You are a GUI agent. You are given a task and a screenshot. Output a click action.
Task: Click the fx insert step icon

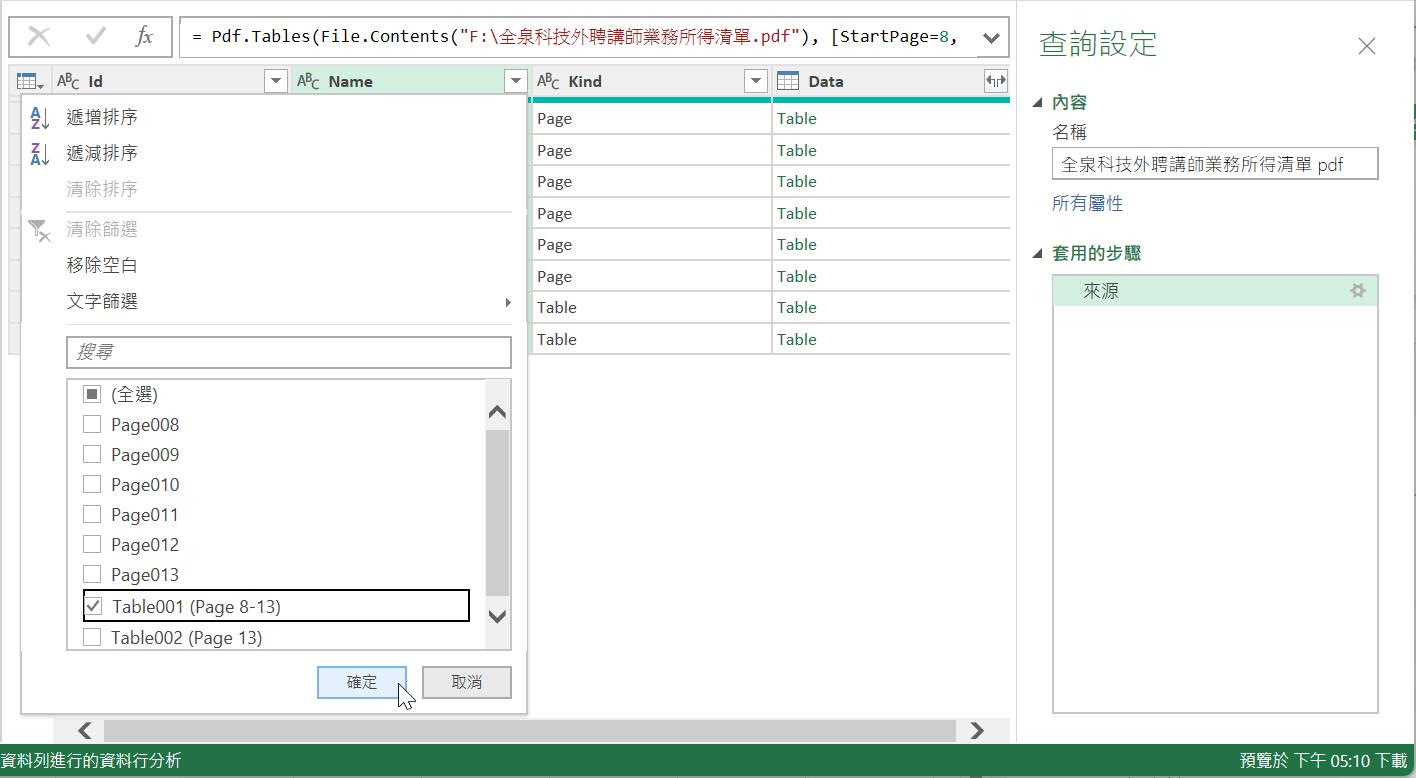pos(144,37)
